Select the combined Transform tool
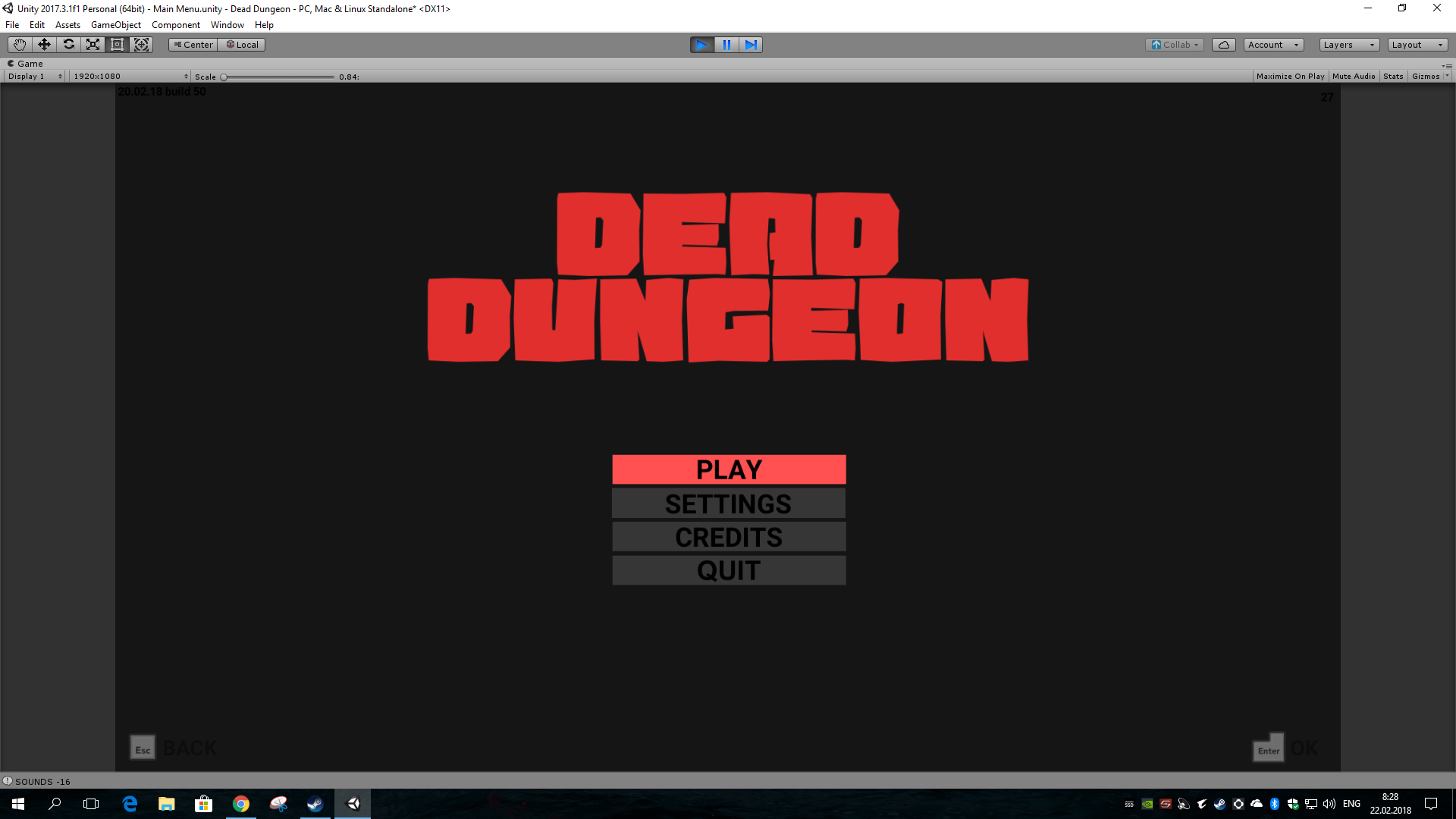 141,45
